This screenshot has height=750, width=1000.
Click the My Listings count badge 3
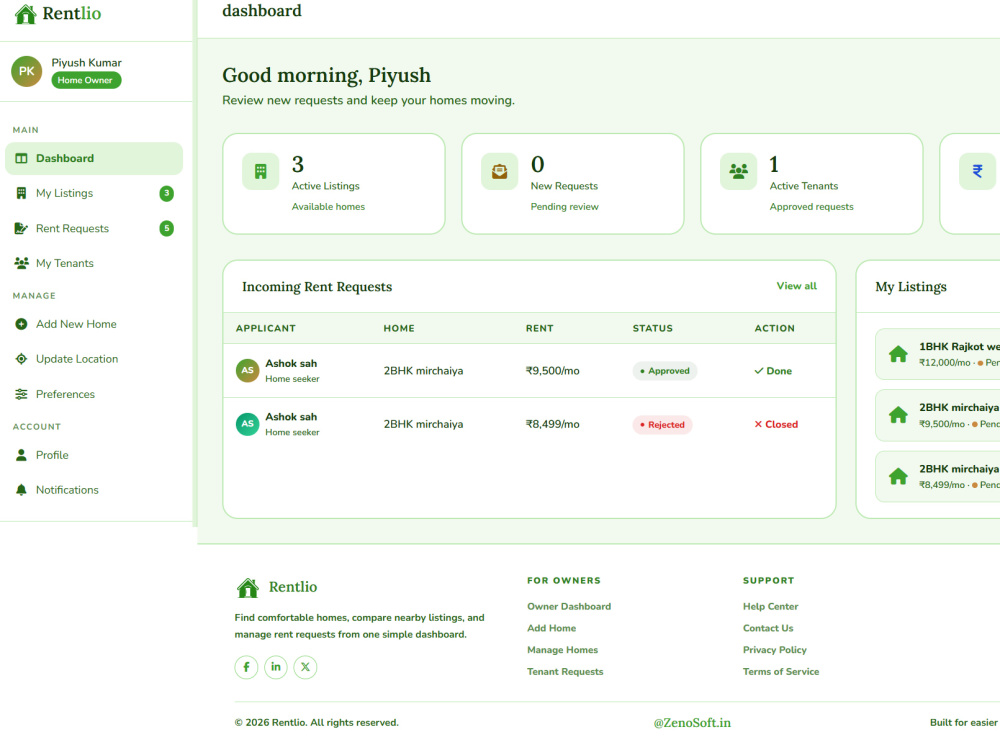click(x=166, y=193)
